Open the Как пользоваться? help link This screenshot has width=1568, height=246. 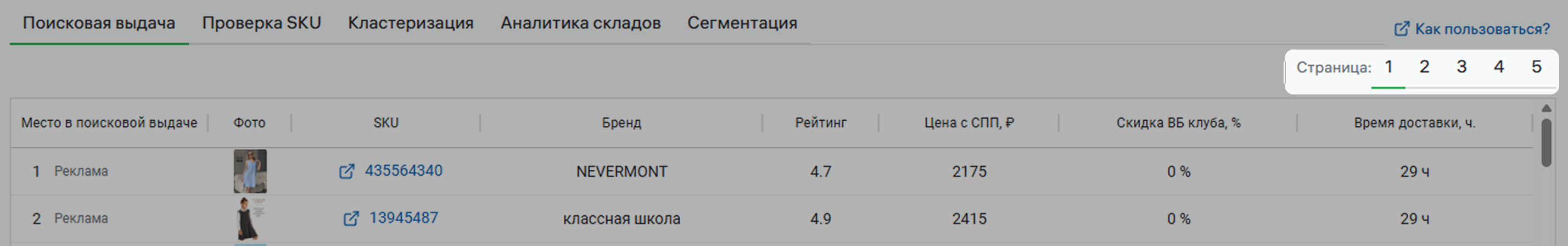[x=1482, y=29]
